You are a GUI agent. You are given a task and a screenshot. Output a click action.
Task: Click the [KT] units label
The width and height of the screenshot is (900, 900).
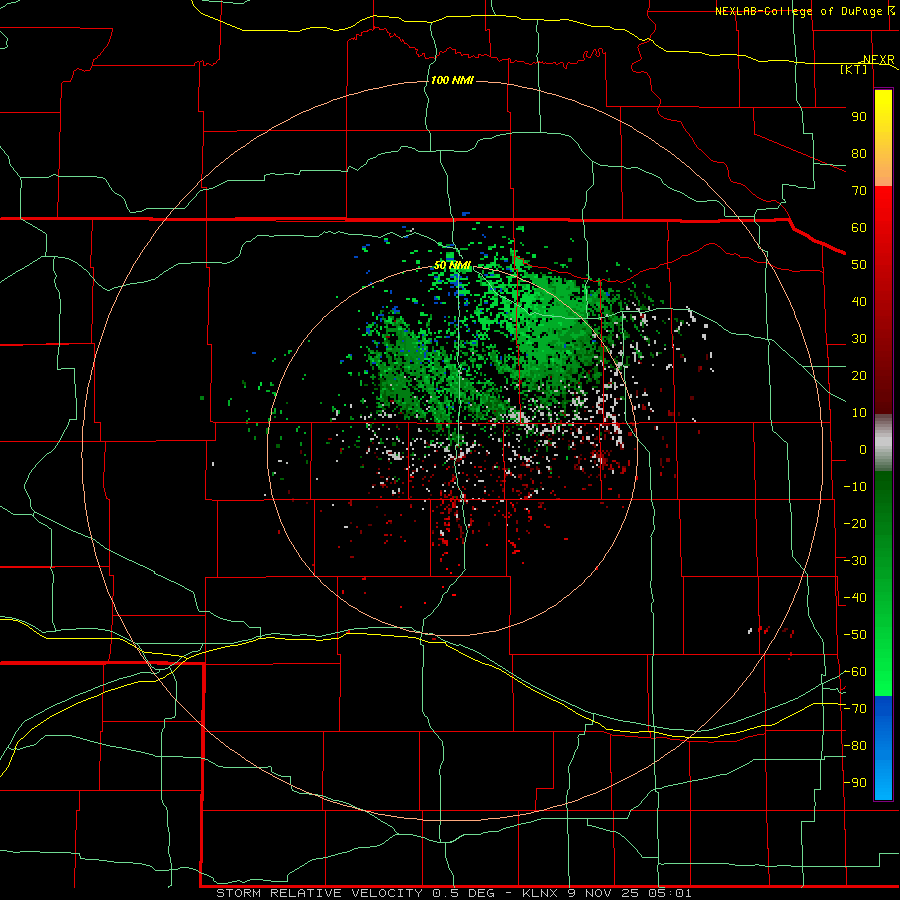click(x=854, y=69)
